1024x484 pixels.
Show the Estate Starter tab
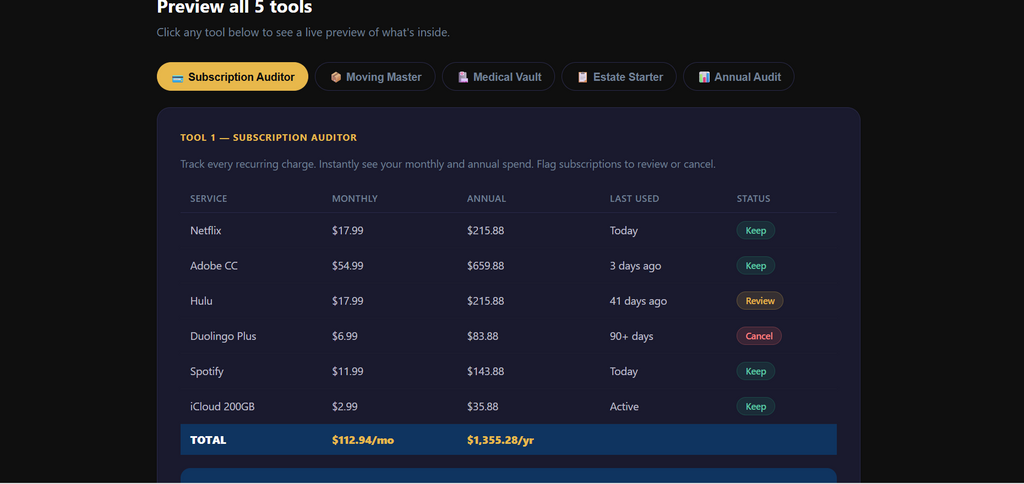click(x=618, y=76)
